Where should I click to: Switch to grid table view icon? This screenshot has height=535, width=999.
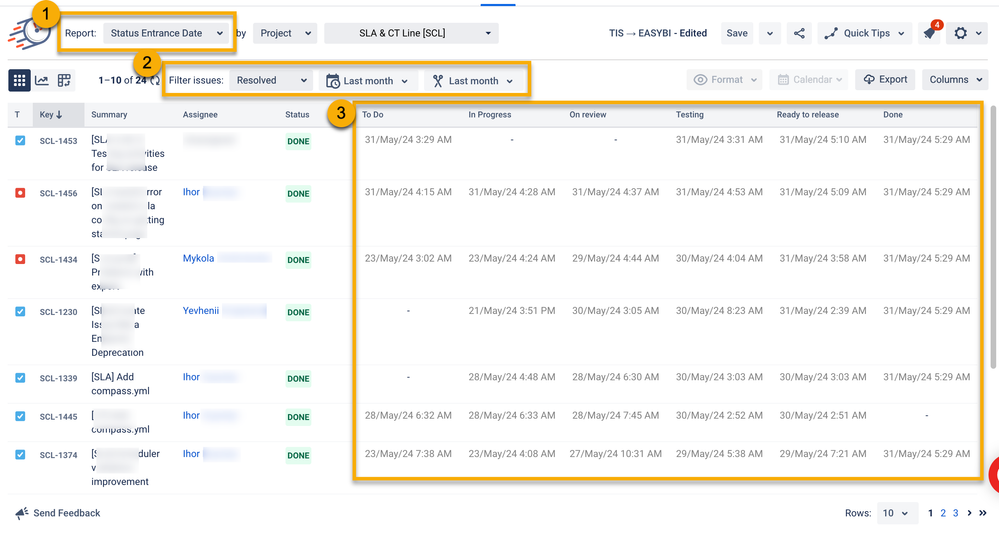click(20, 80)
